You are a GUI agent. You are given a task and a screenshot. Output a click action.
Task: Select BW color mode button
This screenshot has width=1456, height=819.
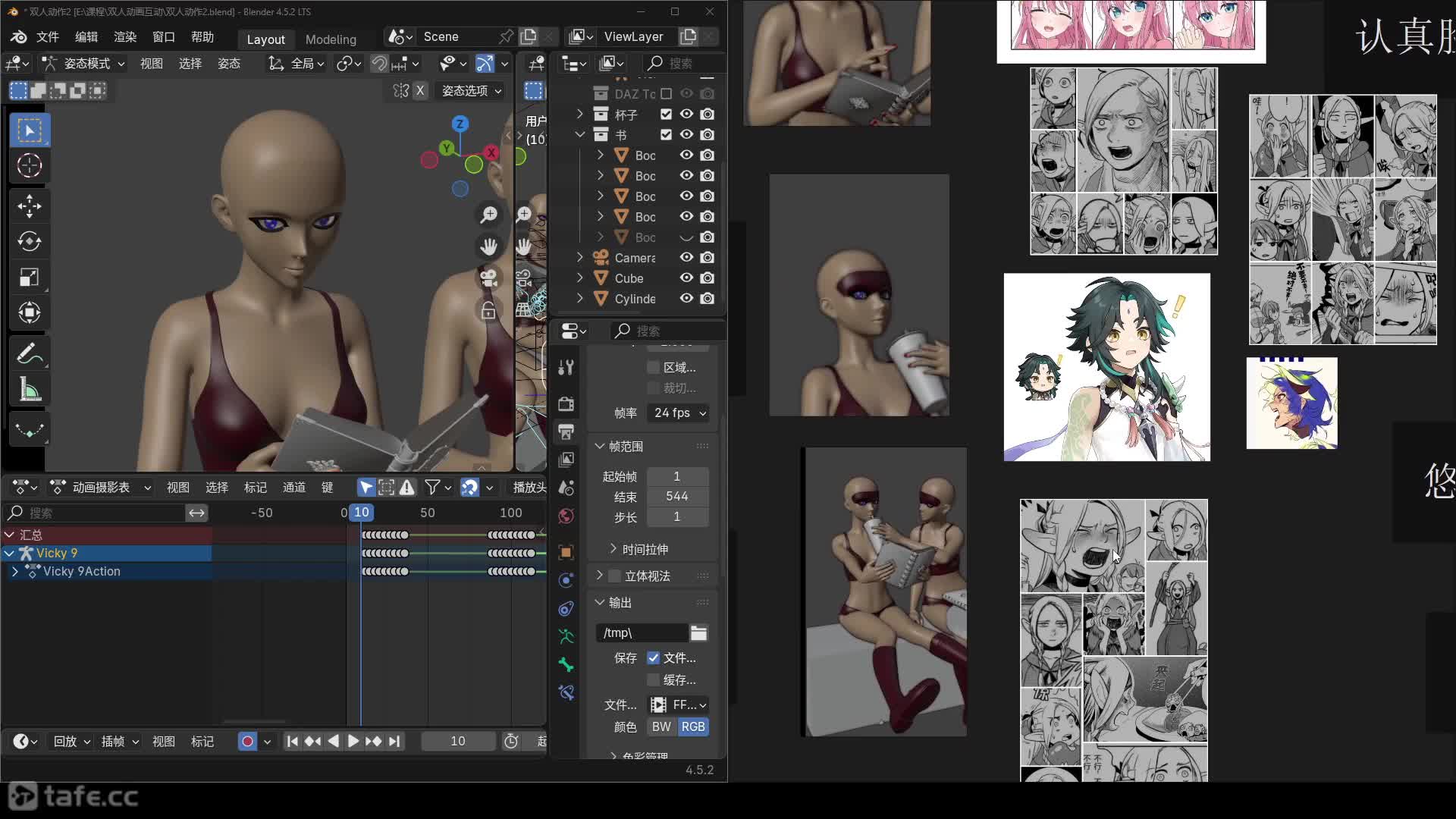(x=661, y=726)
